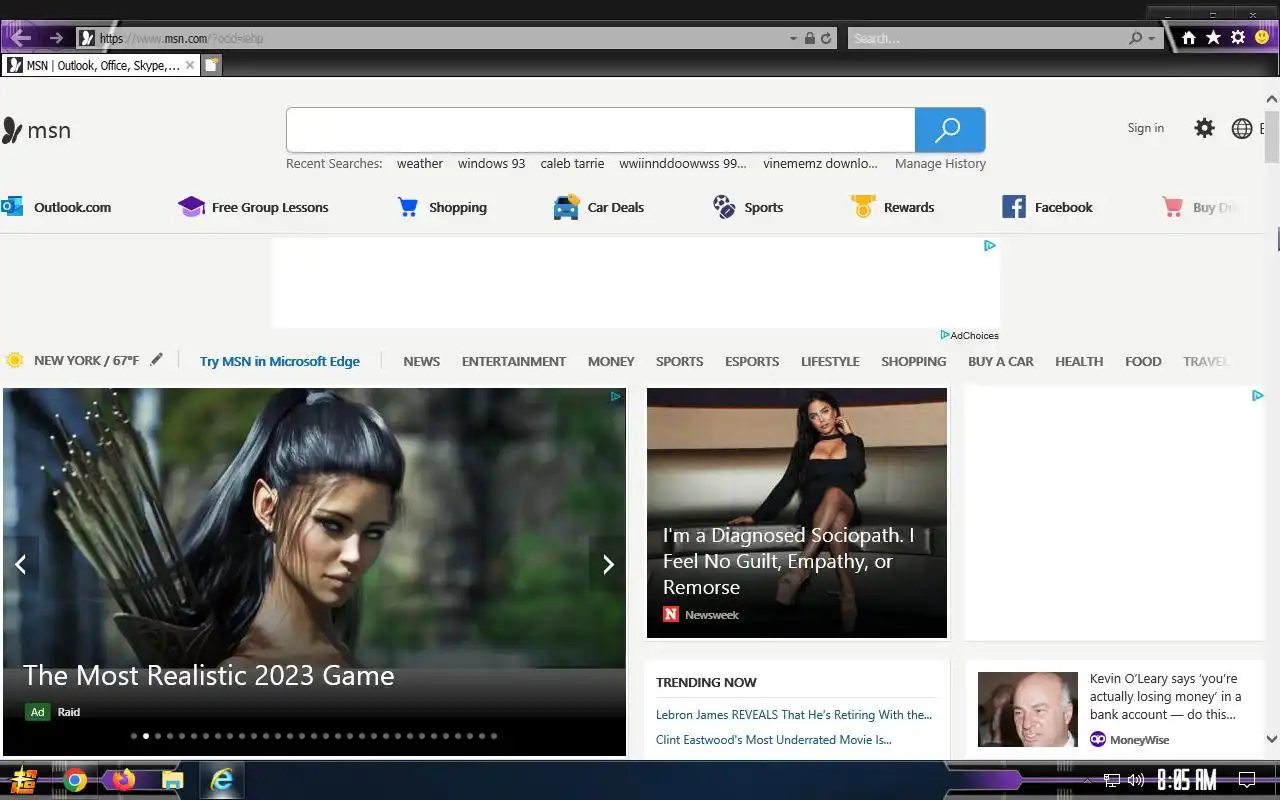Click the page scrollbar down arrow
The width and height of the screenshot is (1280, 800).
click(x=1272, y=739)
